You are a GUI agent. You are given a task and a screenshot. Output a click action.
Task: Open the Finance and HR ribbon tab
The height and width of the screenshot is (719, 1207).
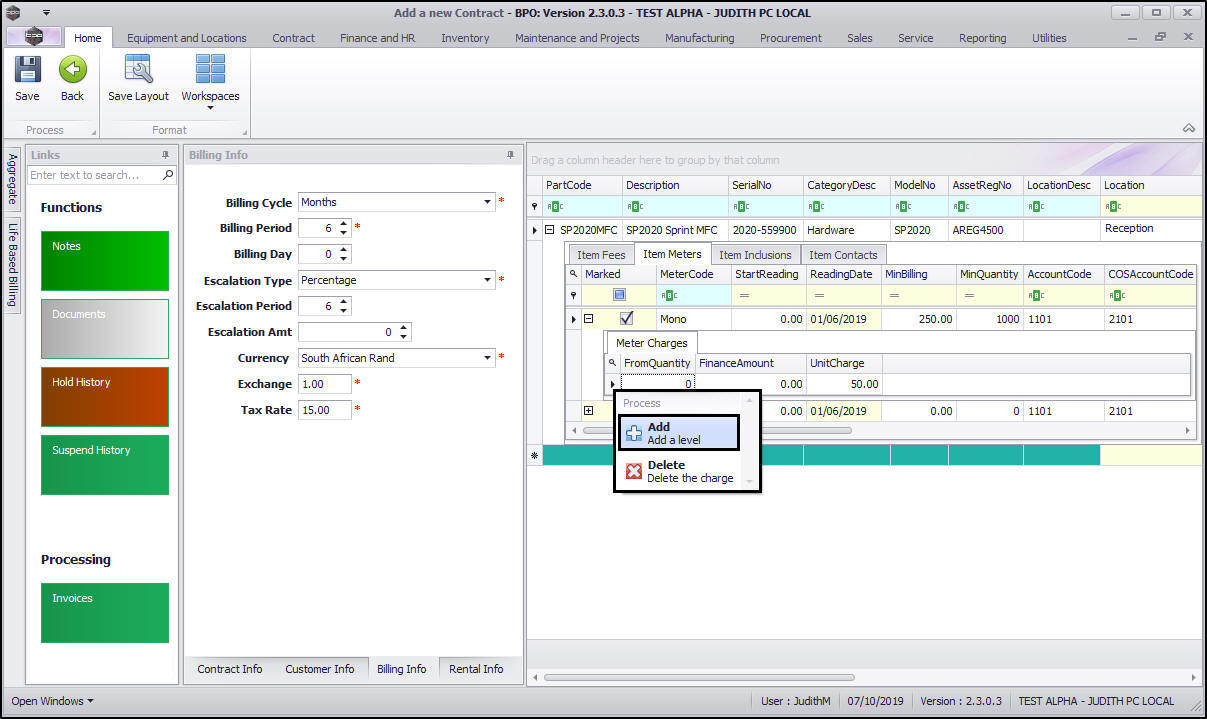click(377, 38)
